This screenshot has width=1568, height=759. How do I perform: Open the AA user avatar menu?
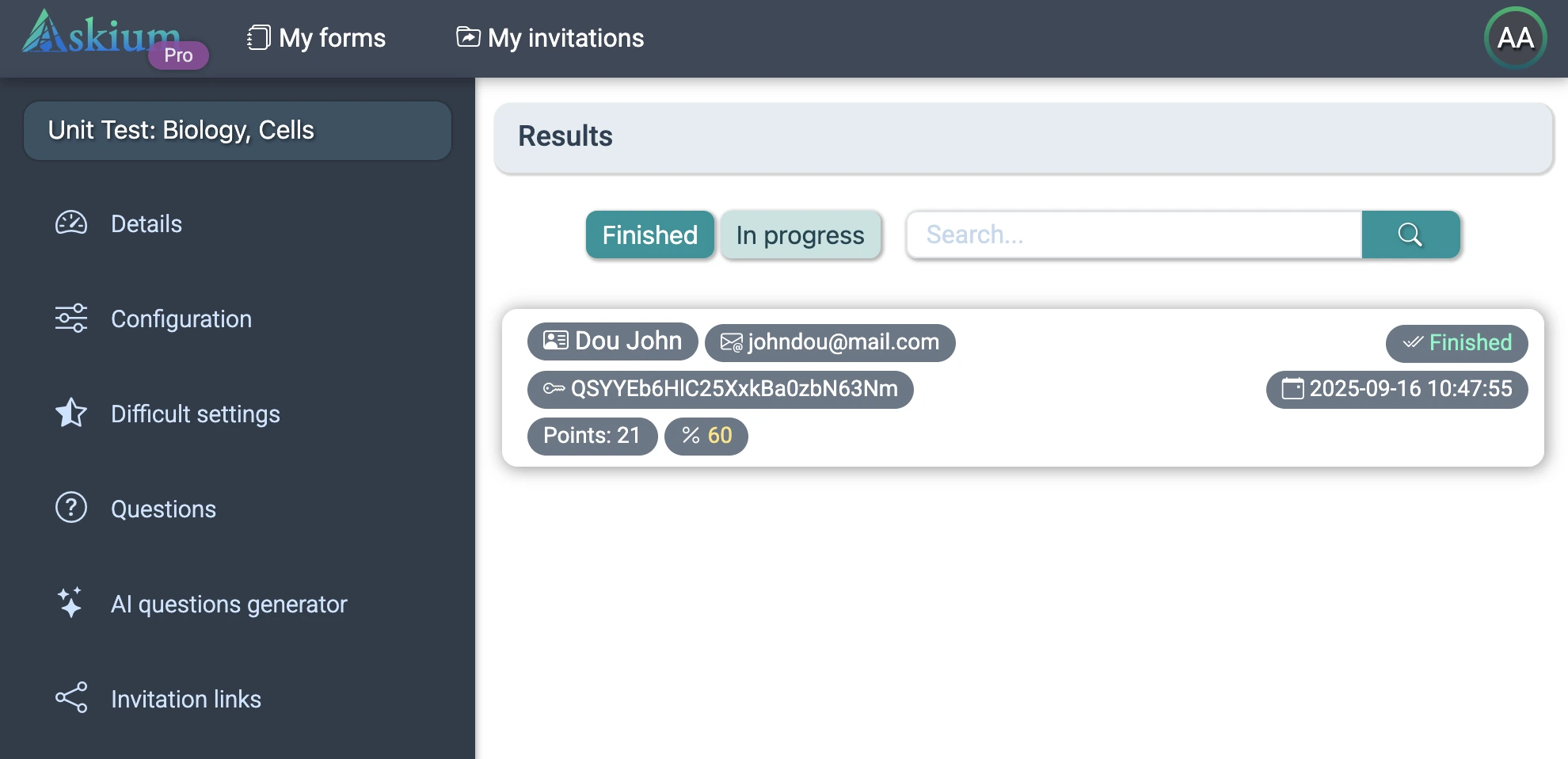point(1515,38)
